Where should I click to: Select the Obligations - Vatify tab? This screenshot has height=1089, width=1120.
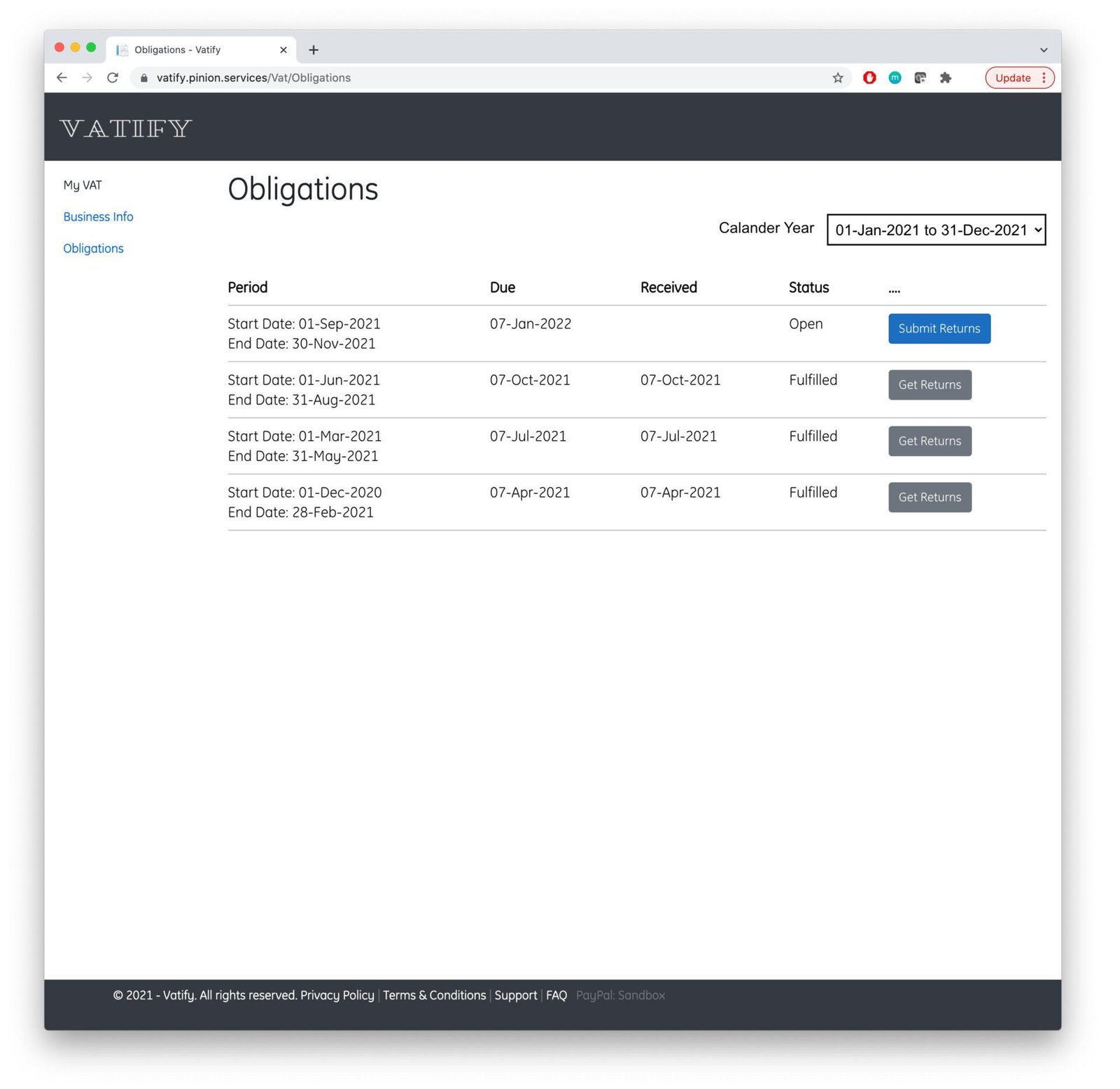(202, 50)
